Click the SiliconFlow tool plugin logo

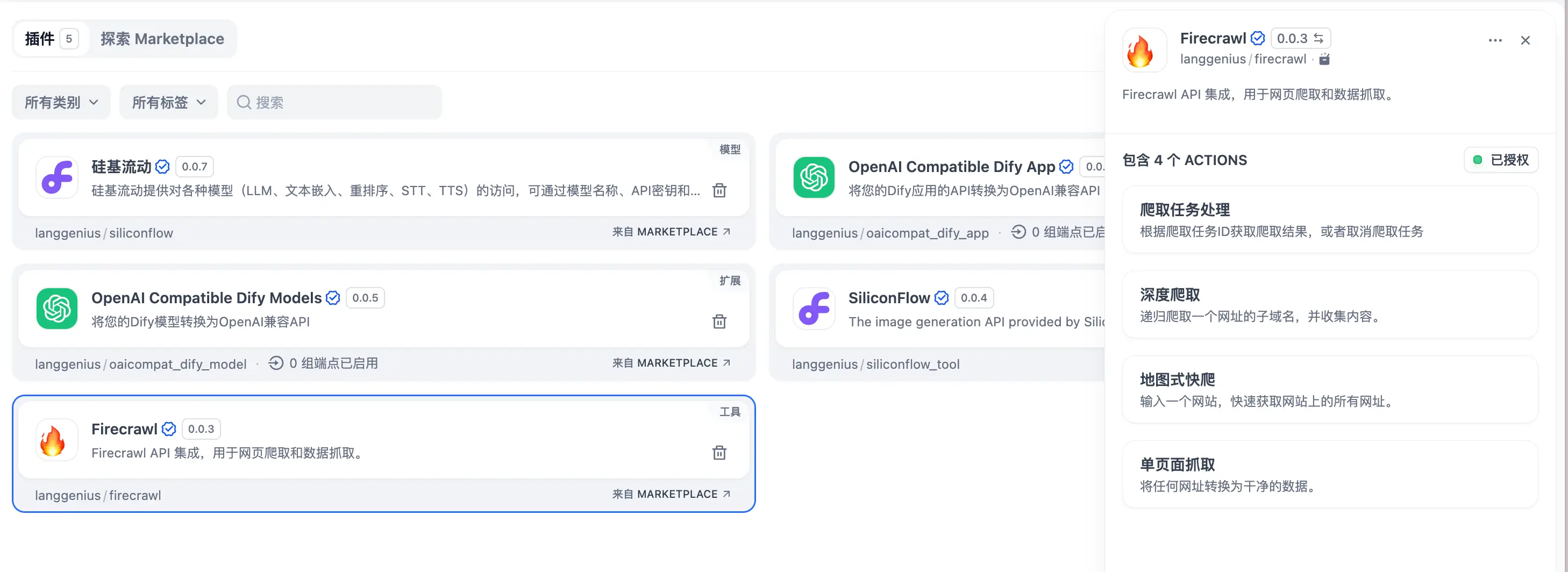(x=814, y=309)
